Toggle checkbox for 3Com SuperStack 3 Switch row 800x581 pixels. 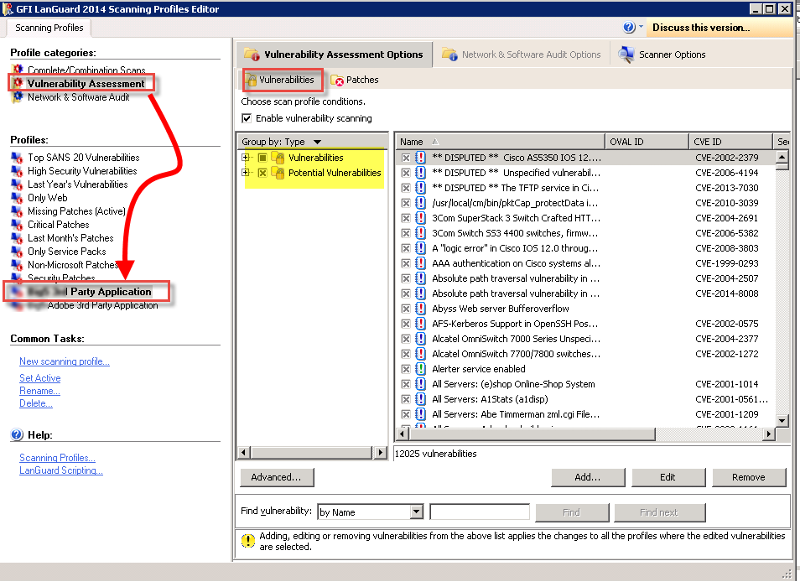(x=406, y=218)
